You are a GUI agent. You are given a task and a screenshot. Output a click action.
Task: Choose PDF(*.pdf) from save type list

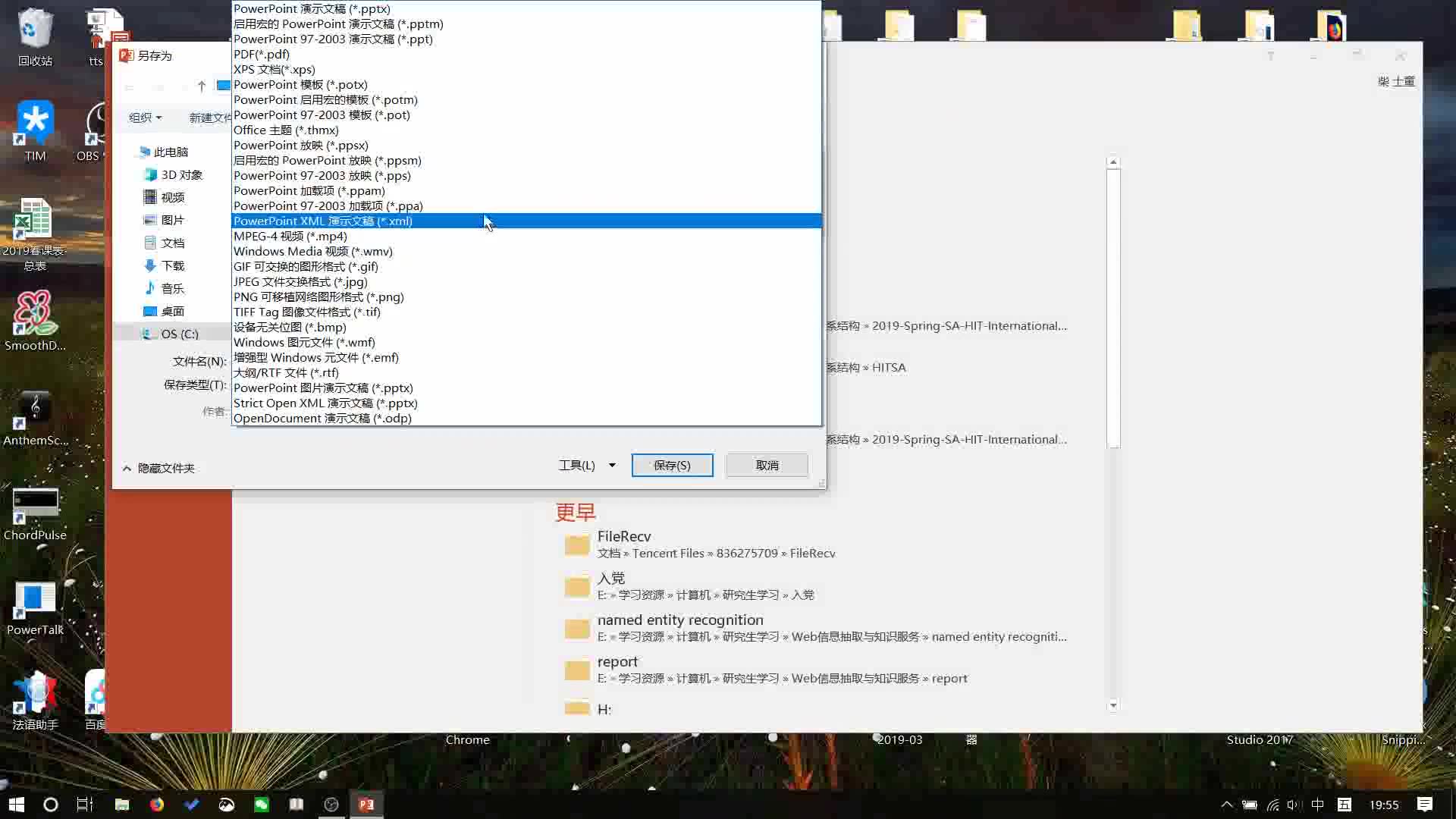[x=526, y=54]
